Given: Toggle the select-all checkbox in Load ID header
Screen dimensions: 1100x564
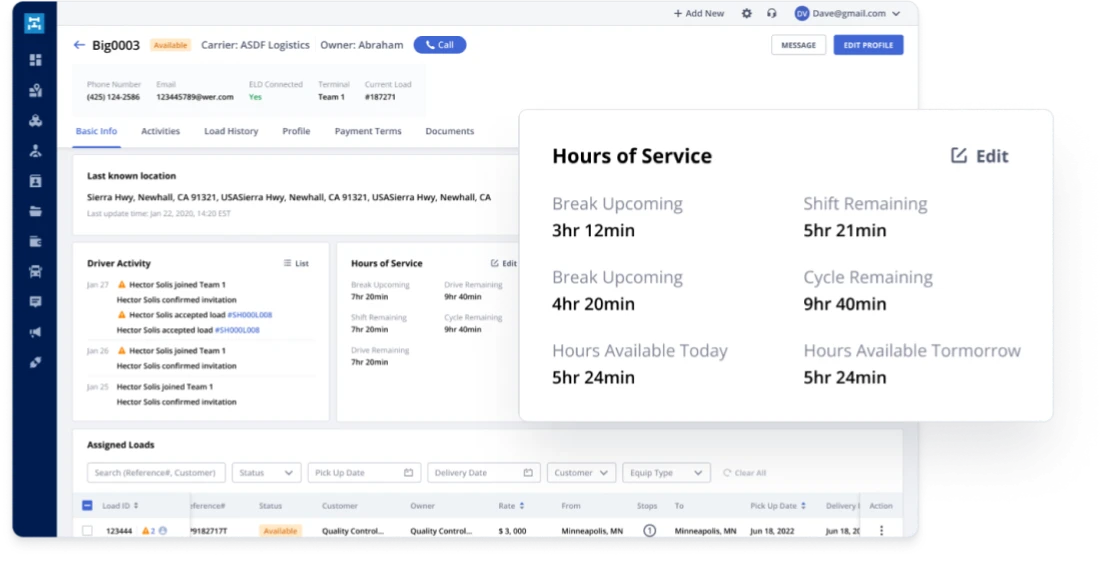Looking at the screenshot, I should 87,506.
